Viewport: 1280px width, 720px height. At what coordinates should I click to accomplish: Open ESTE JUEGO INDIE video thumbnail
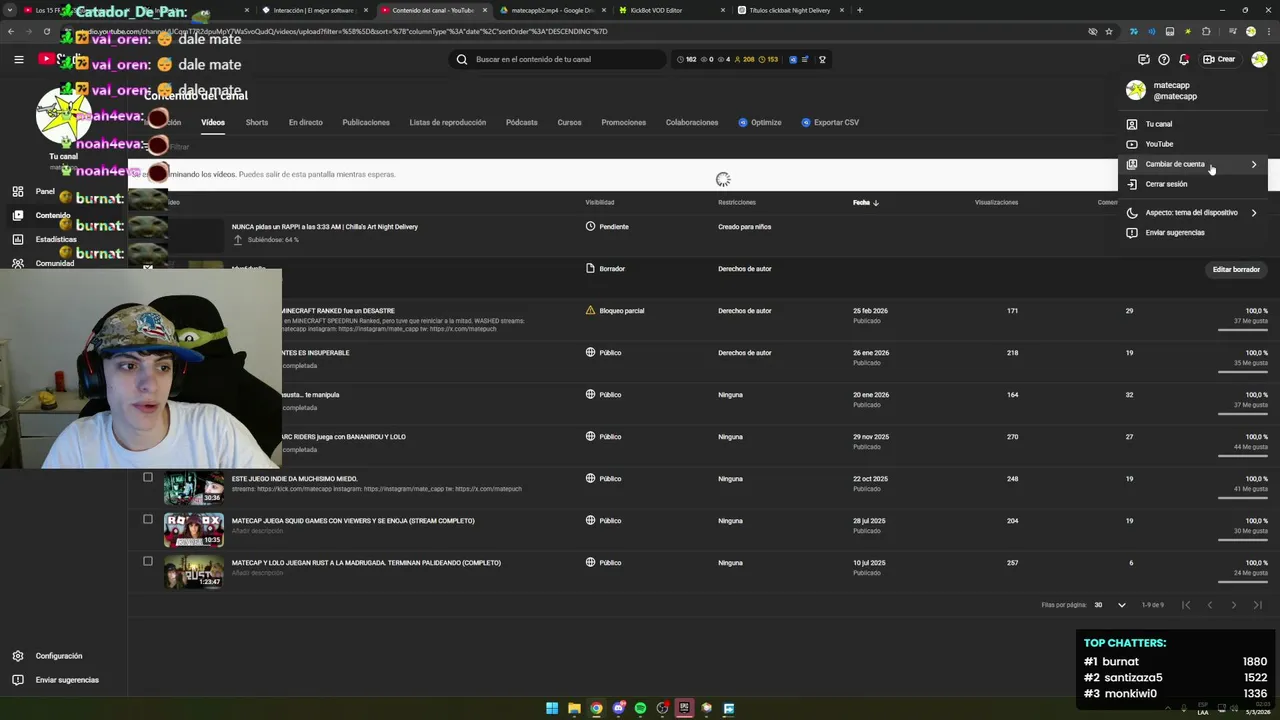pyautogui.click(x=194, y=488)
